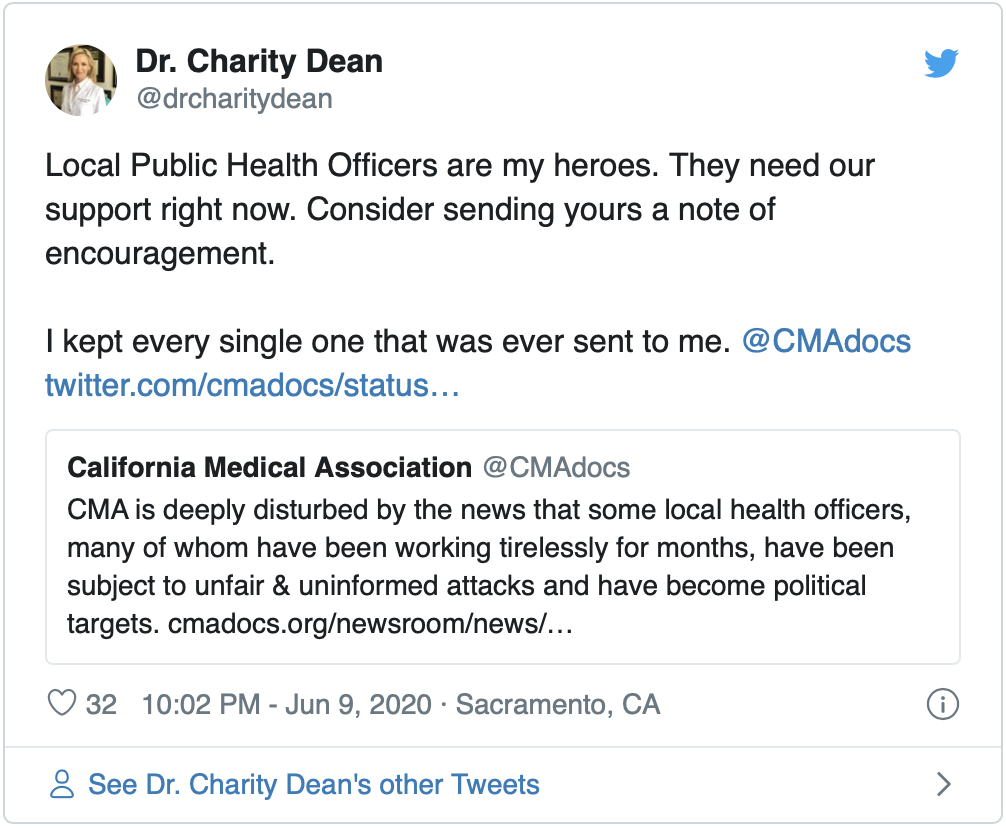Viewport: 1006px width, 828px height.
Task: Click the 10:02 PM - Jun 9, 2020 timestamp
Action: (x=286, y=704)
